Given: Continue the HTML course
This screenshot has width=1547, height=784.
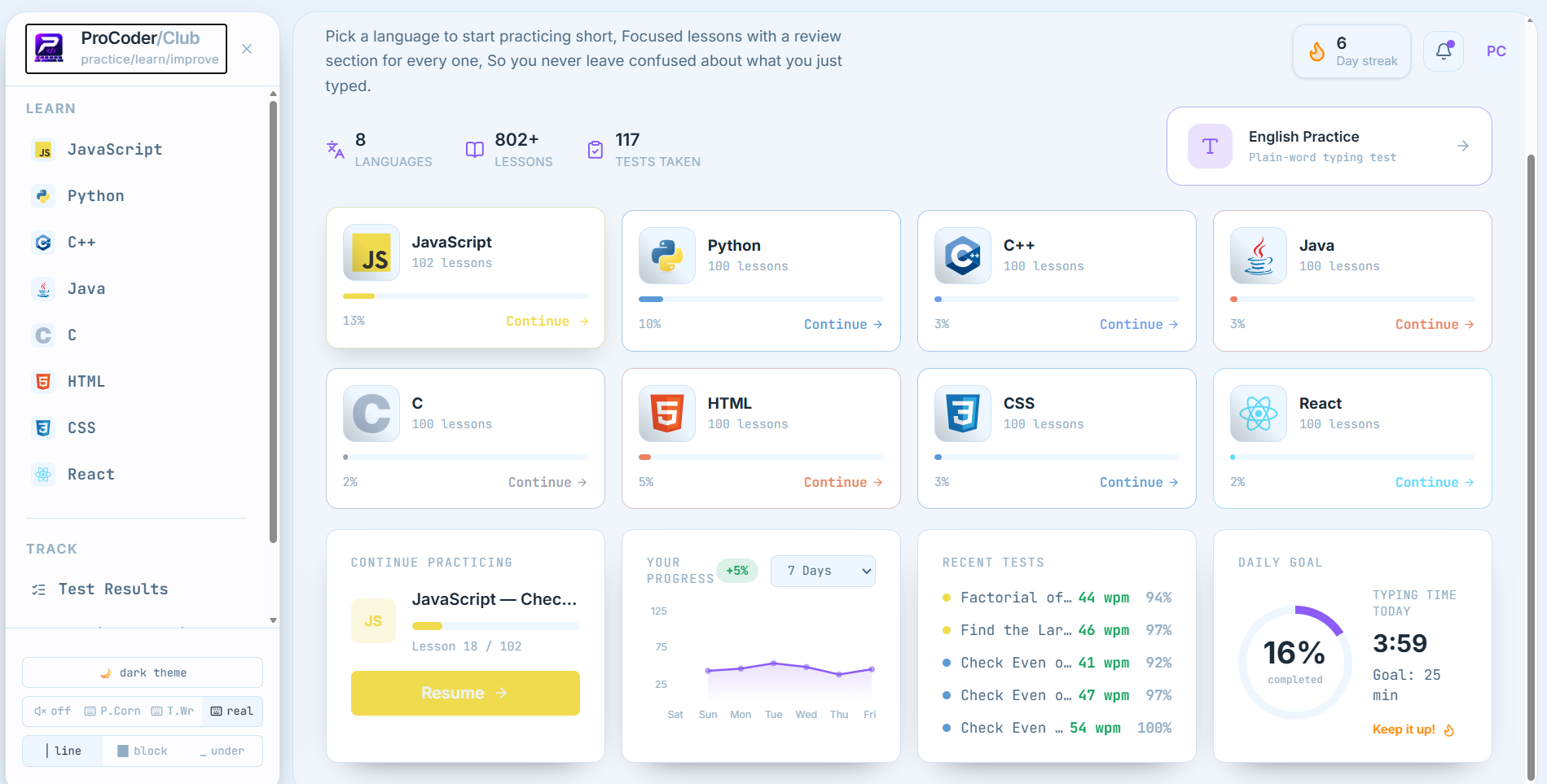Looking at the screenshot, I should (x=843, y=482).
